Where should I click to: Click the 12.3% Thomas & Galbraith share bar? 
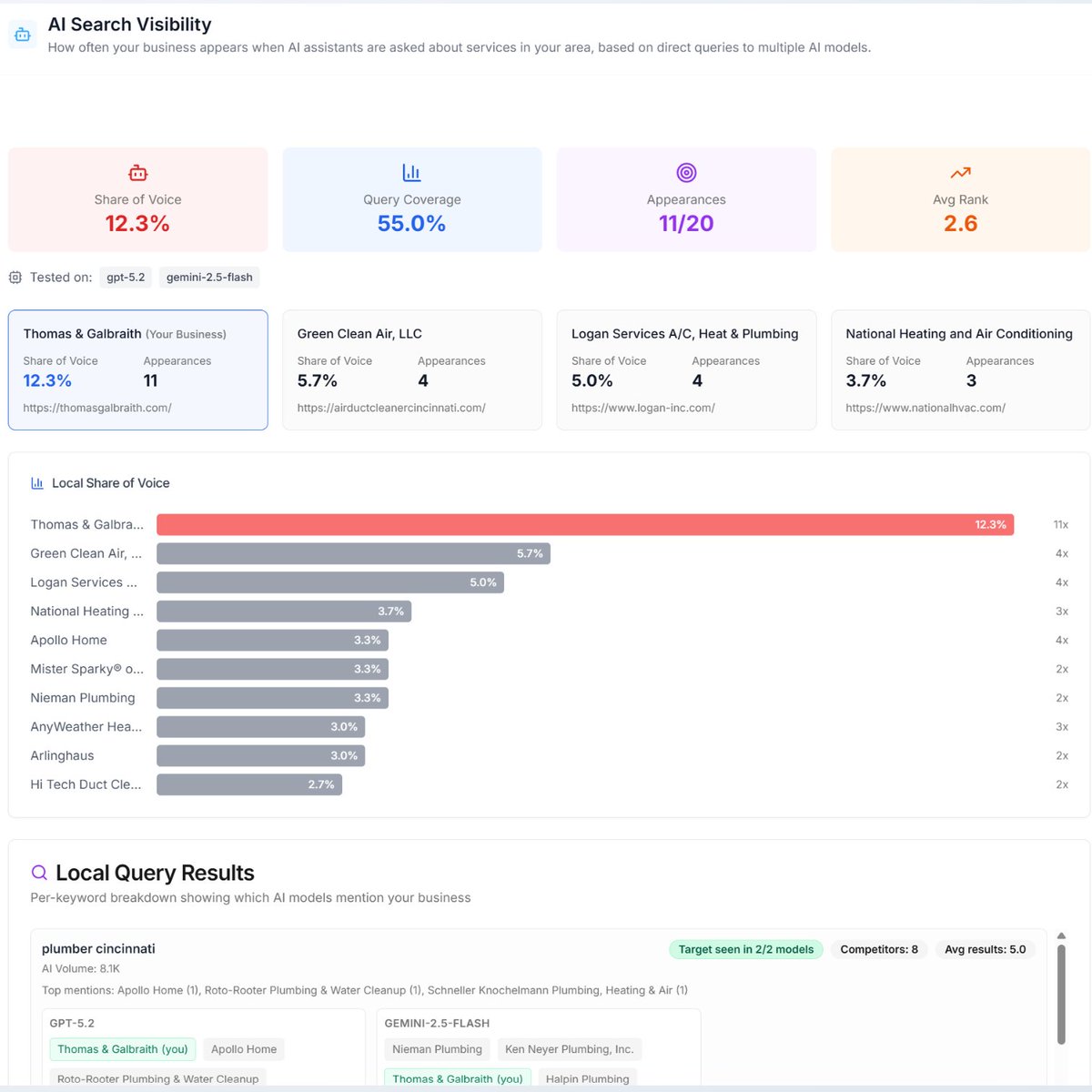click(x=582, y=524)
